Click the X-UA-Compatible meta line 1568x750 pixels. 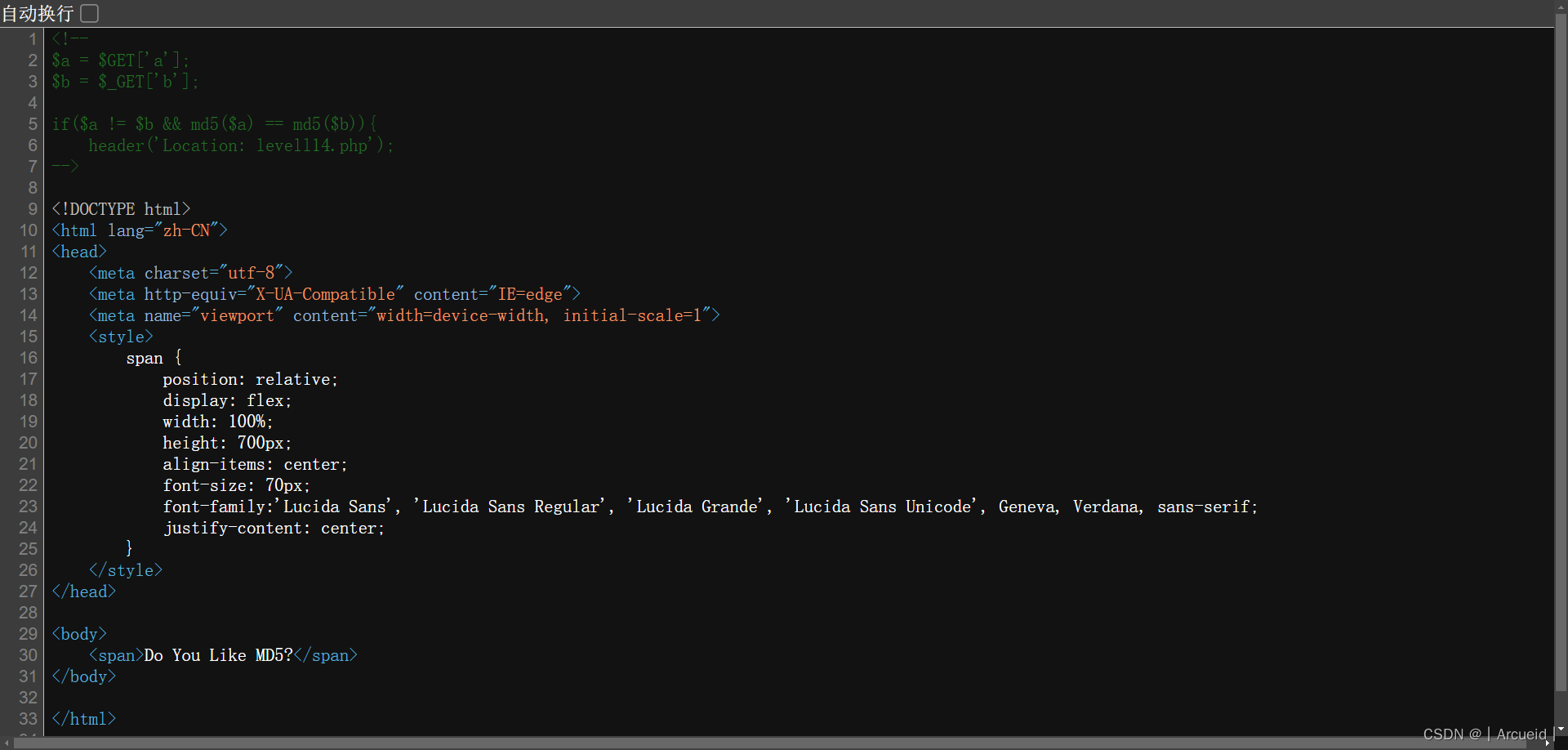point(335,294)
